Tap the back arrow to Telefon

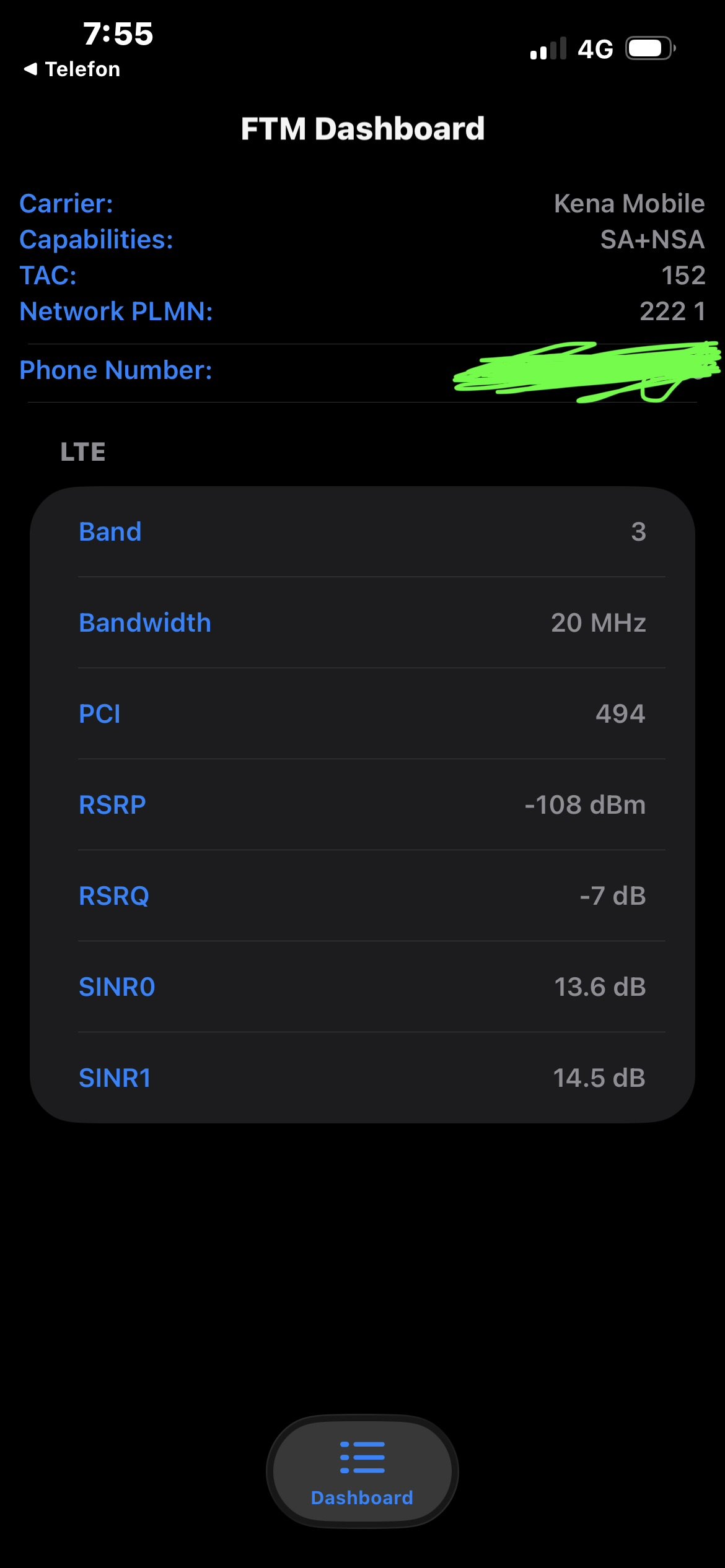[x=30, y=69]
